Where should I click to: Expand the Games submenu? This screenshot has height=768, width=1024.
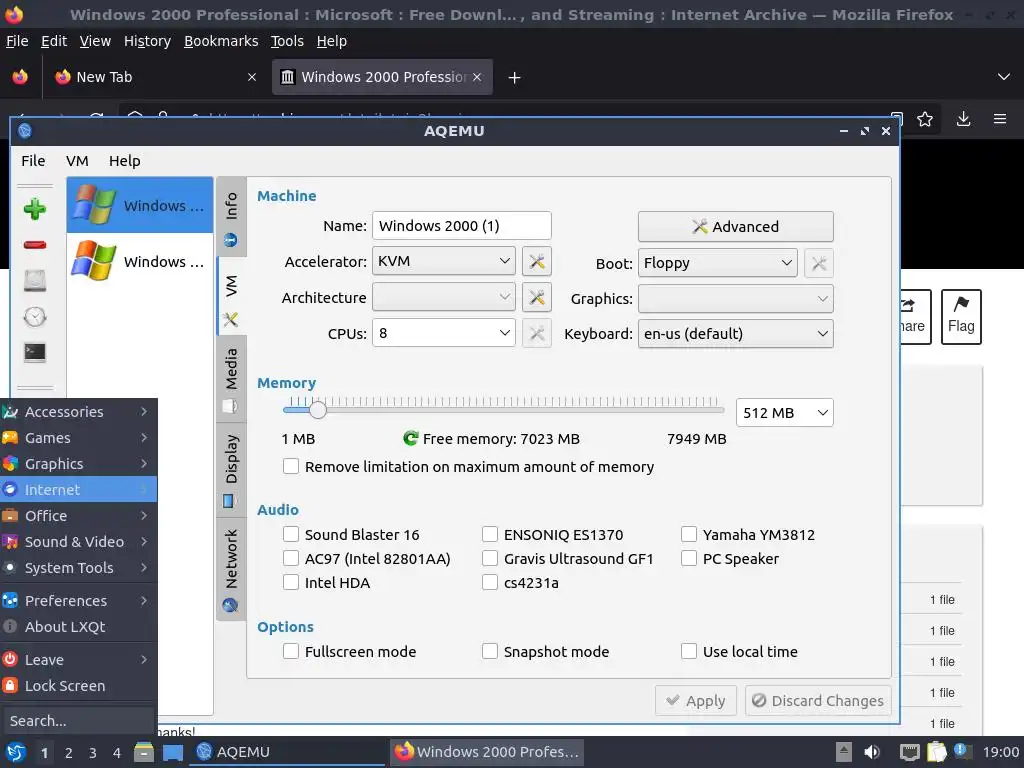tap(78, 438)
